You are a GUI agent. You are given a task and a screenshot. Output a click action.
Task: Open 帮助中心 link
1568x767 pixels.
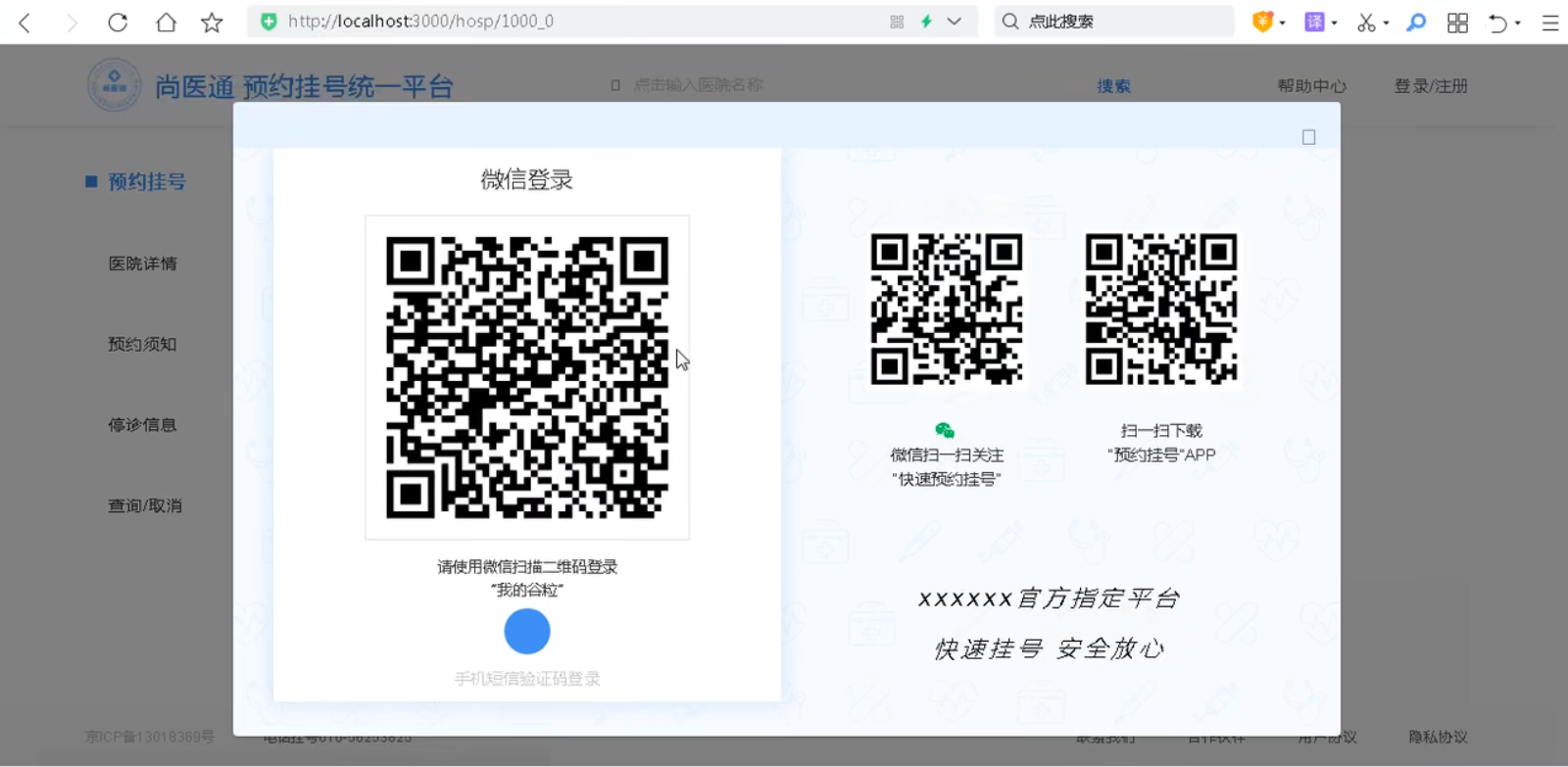[1311, 86]
